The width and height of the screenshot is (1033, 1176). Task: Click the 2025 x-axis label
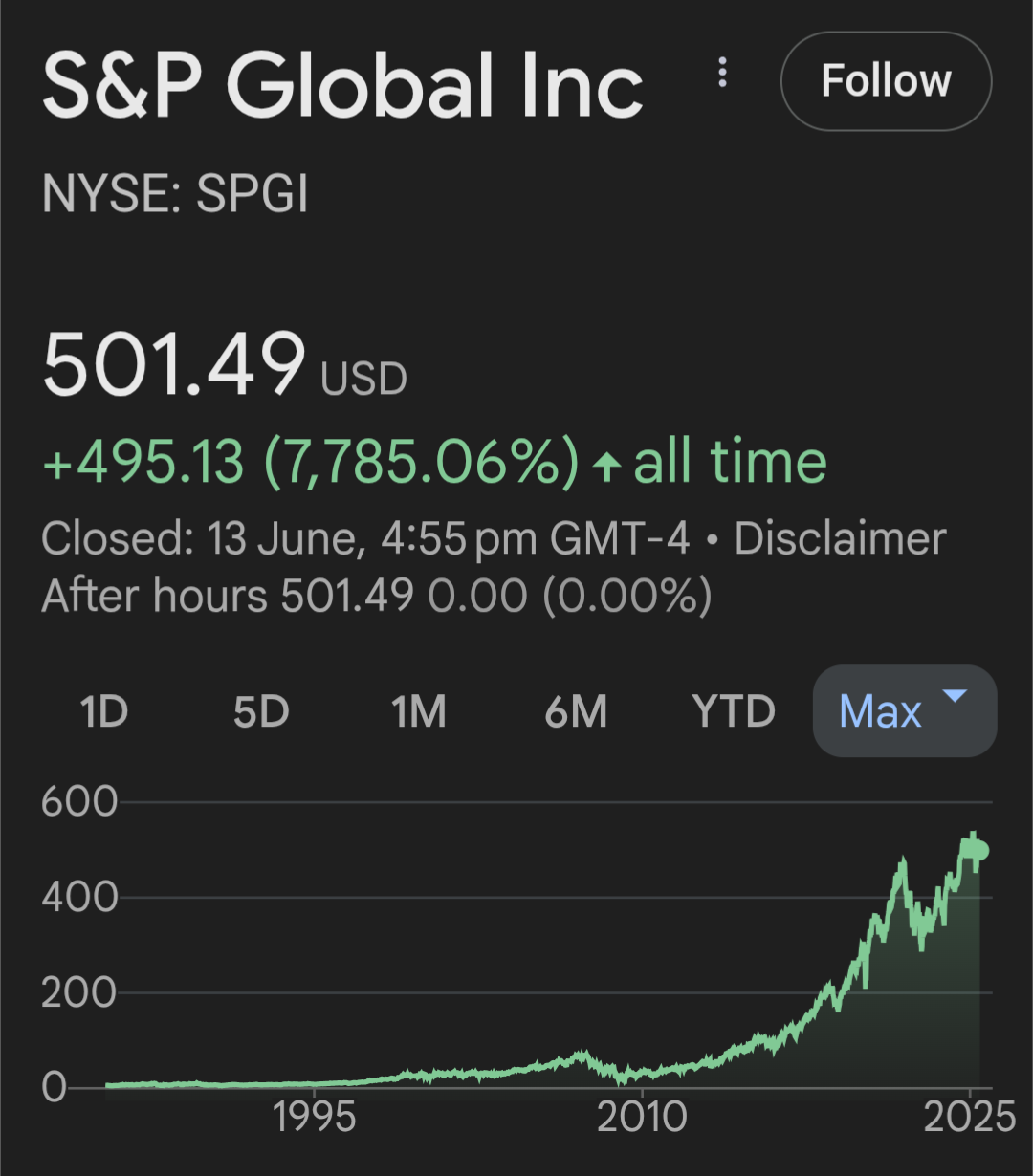969,1117
